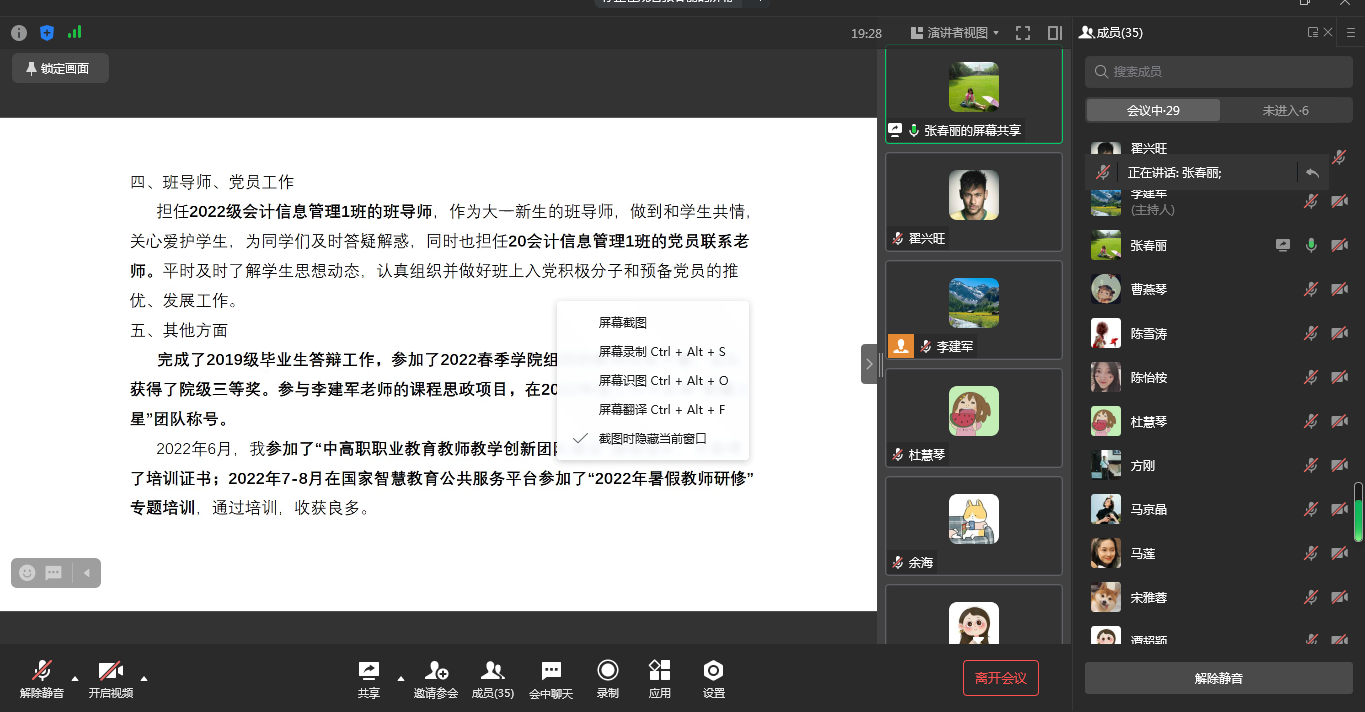Expand the 演讲者视图 view dropdown
Image resolution: width=1365 pixels, height=712 pixels.
tap(955, 33)
